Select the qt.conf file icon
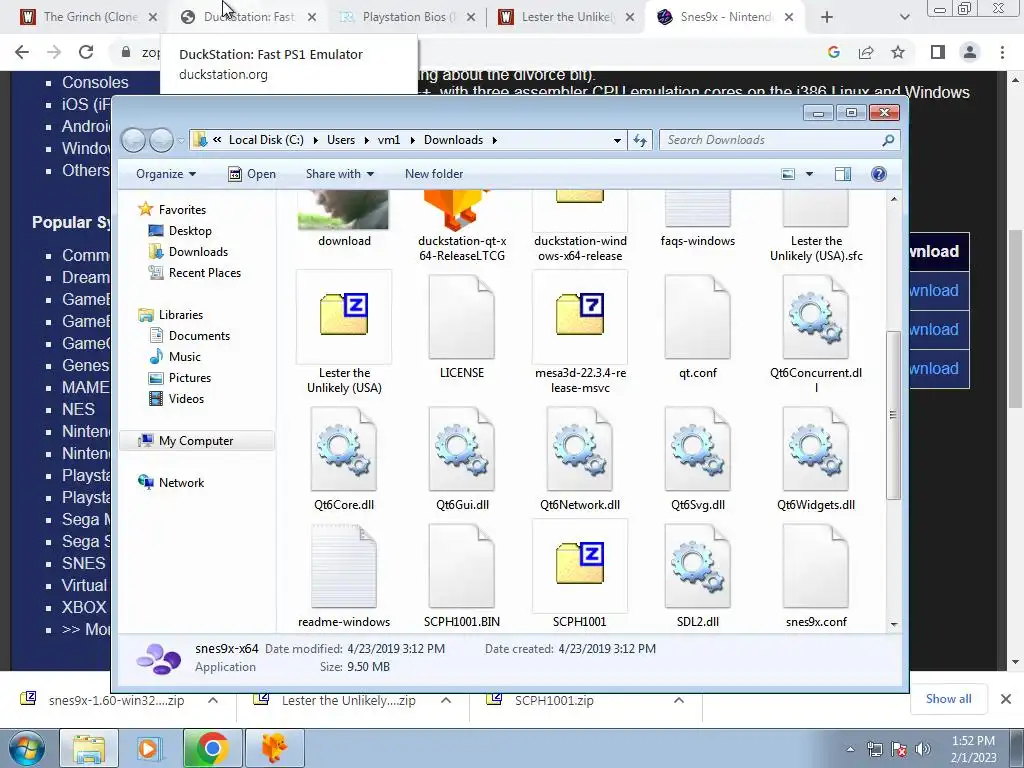The image size is (1024, 768). coord(697,317)
